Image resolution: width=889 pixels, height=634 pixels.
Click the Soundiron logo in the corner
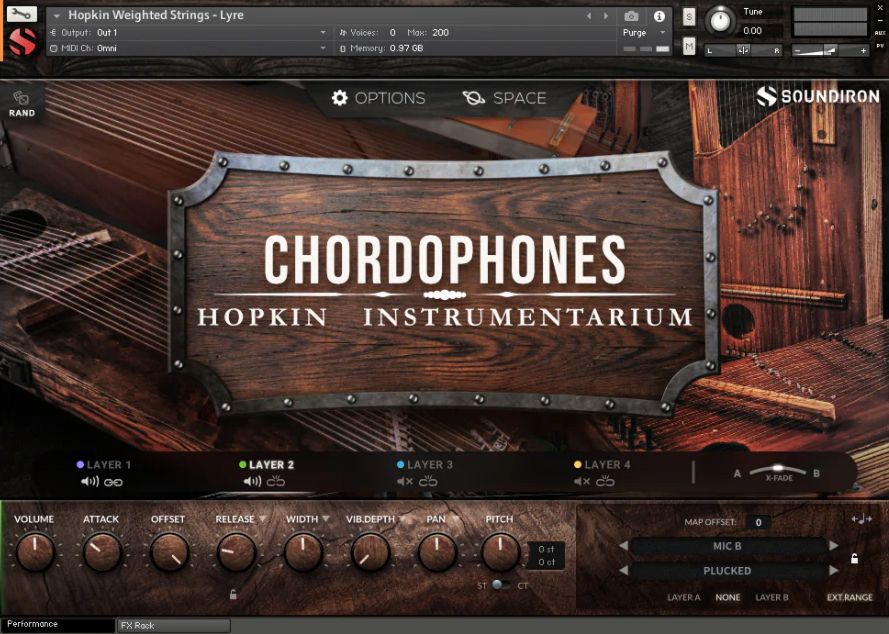[x=818, y=96]
